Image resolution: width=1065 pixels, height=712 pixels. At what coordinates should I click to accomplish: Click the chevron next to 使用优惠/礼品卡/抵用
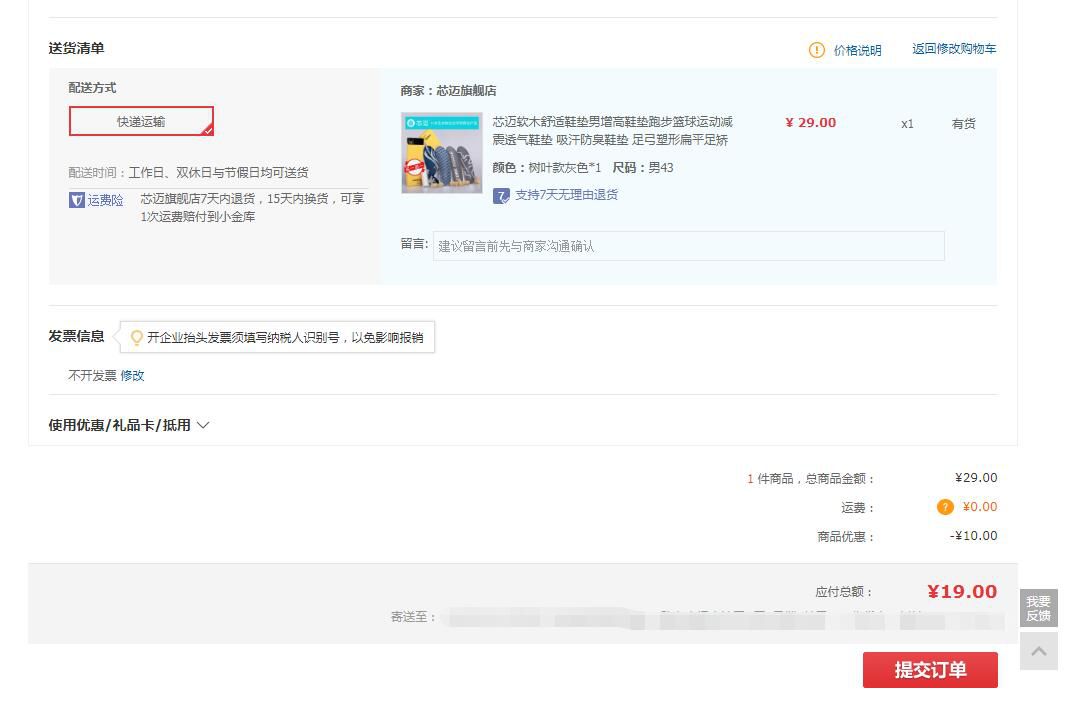203,425
